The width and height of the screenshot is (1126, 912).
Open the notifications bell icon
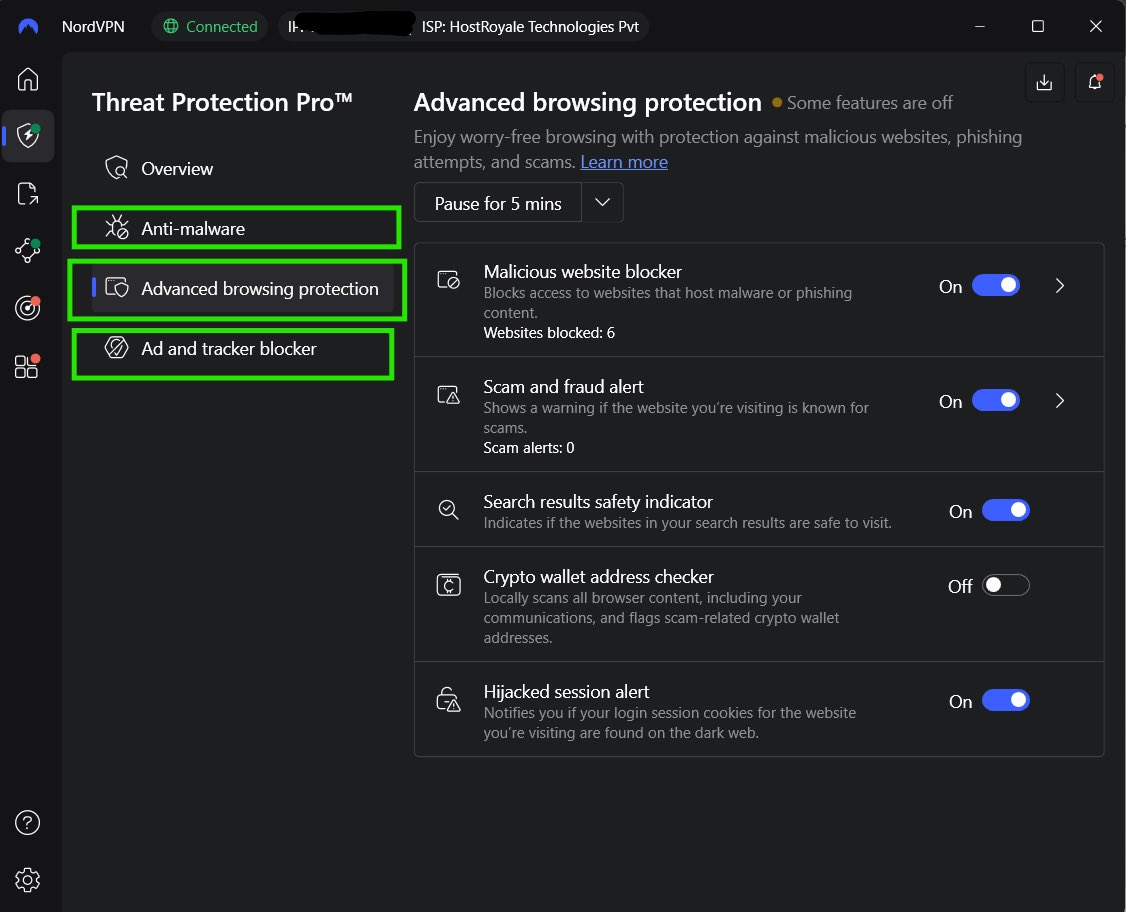[1094, 82]
